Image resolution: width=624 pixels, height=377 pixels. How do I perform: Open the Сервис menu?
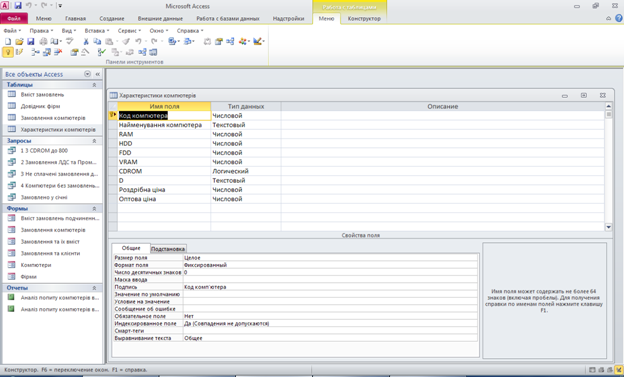coord(129,30)
